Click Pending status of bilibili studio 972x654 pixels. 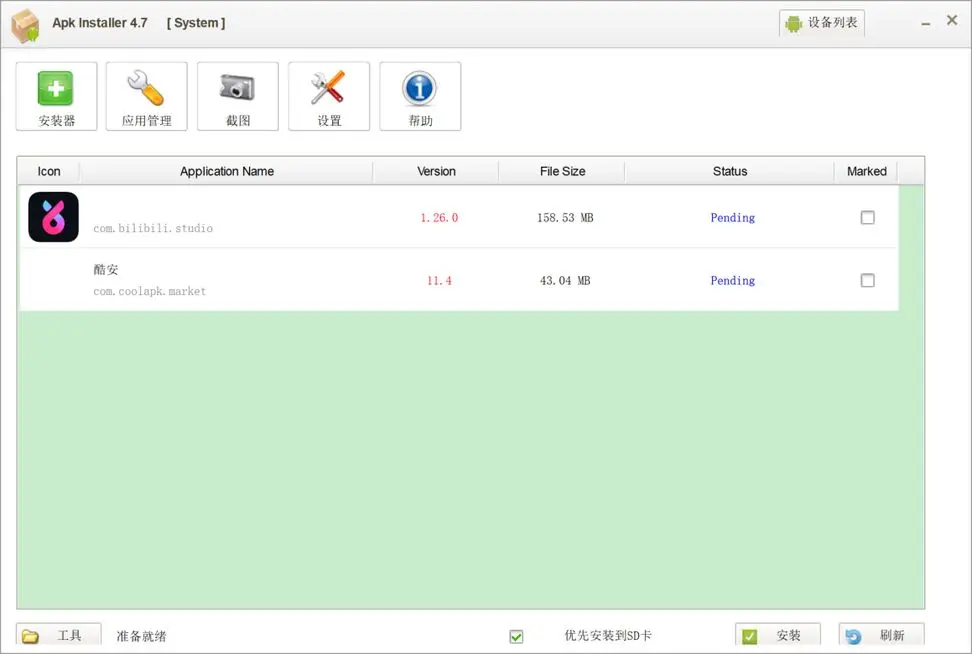pyautogui.click(x=733, y=218)
